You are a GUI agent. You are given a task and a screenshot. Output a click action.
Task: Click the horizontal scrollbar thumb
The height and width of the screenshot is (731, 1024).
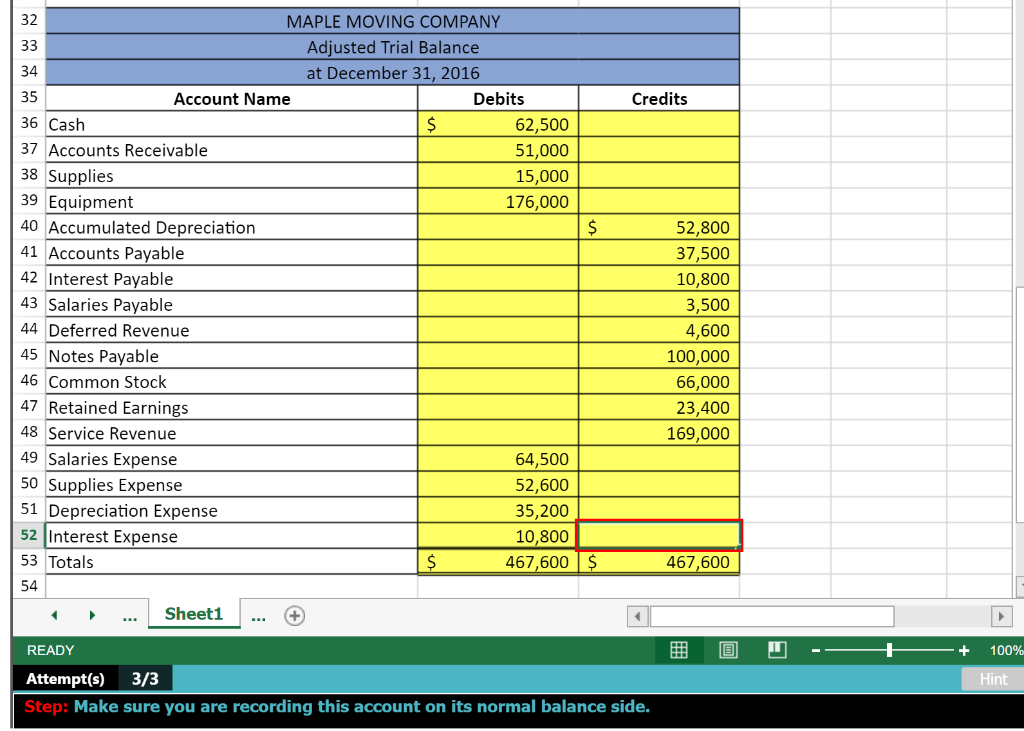[x=772, y=616]
